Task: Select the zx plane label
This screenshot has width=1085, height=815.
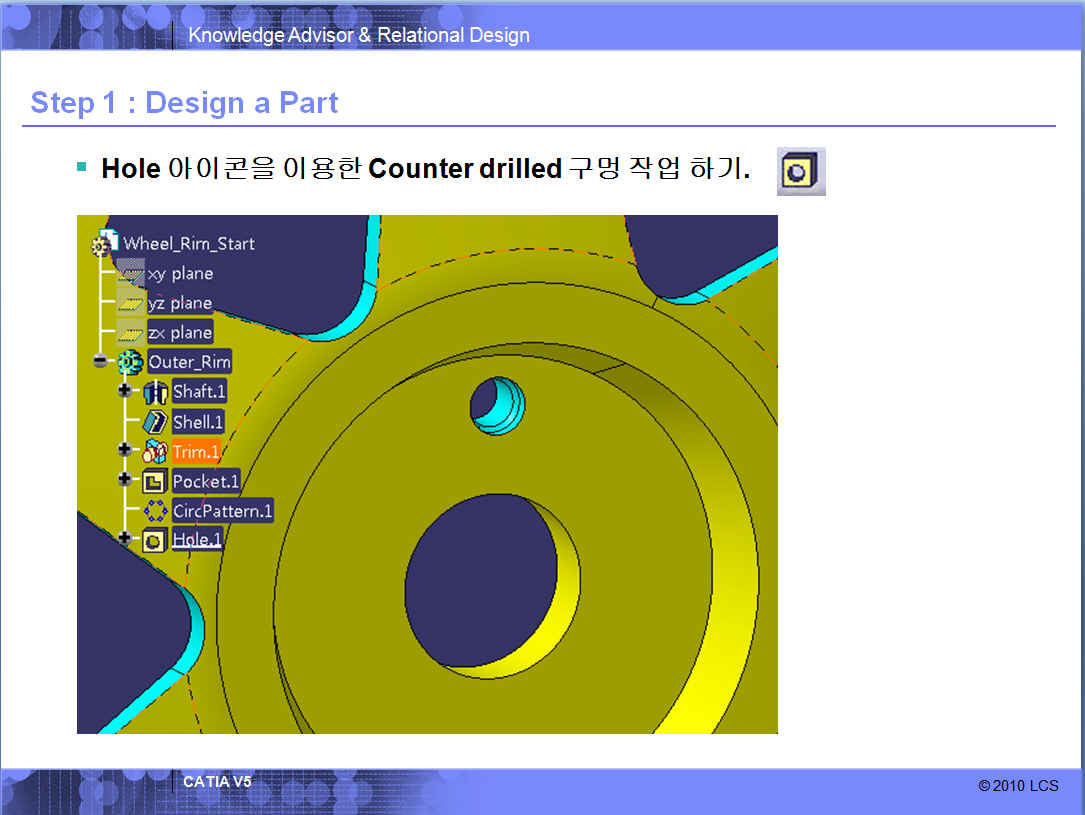Action: 180,333
